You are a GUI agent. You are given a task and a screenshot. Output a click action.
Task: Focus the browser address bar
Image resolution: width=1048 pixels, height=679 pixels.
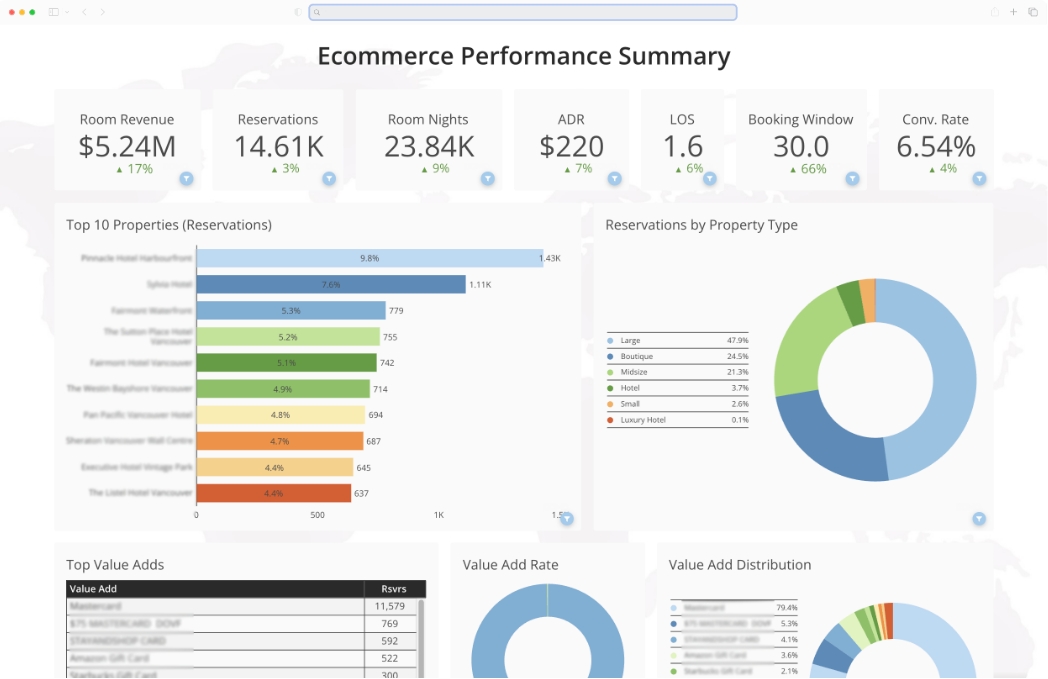(x=523, y=12)
